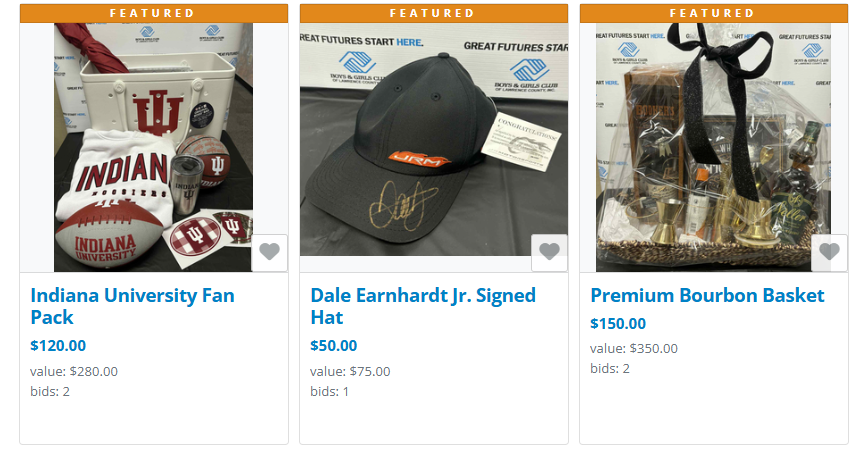859x464 pixels.
Task: Click value $280.00 text on fan pack
Action: click(74, 371)
